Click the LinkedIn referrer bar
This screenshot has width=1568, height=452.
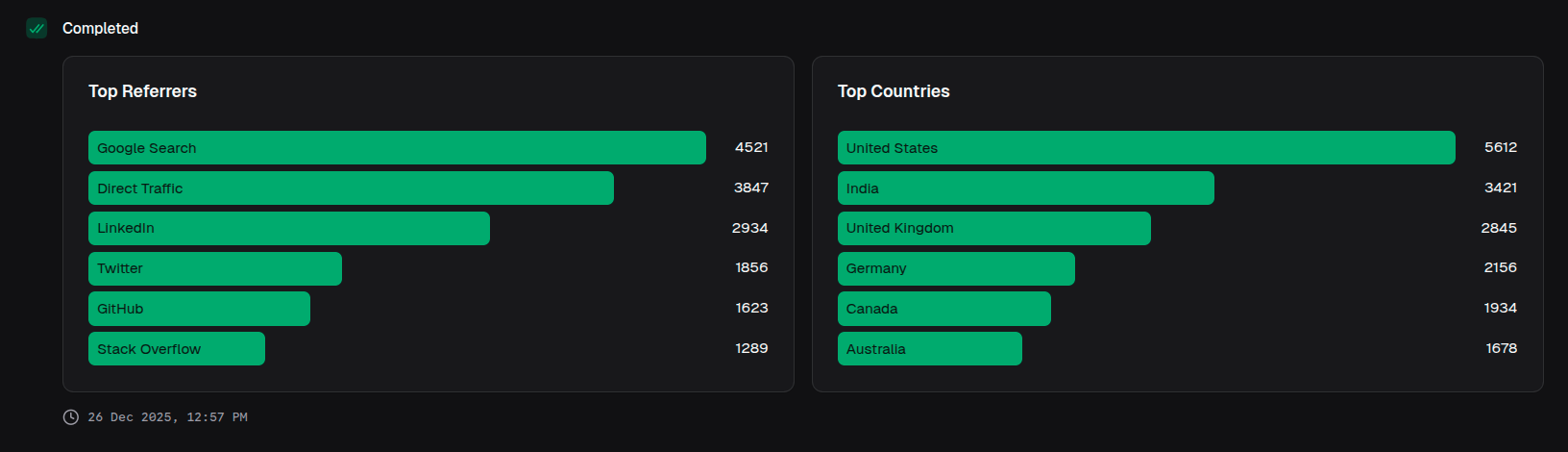pyautogui.click(x=288, y=229)
